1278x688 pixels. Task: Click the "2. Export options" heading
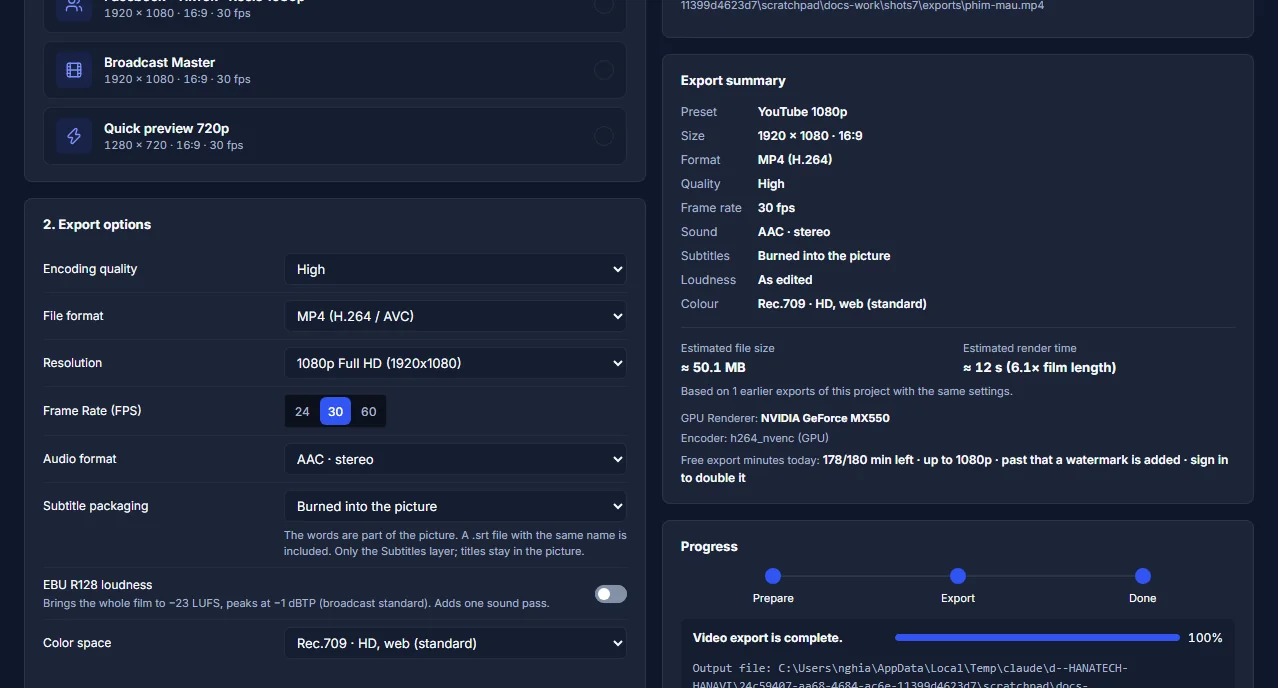[x=97, y=225]
